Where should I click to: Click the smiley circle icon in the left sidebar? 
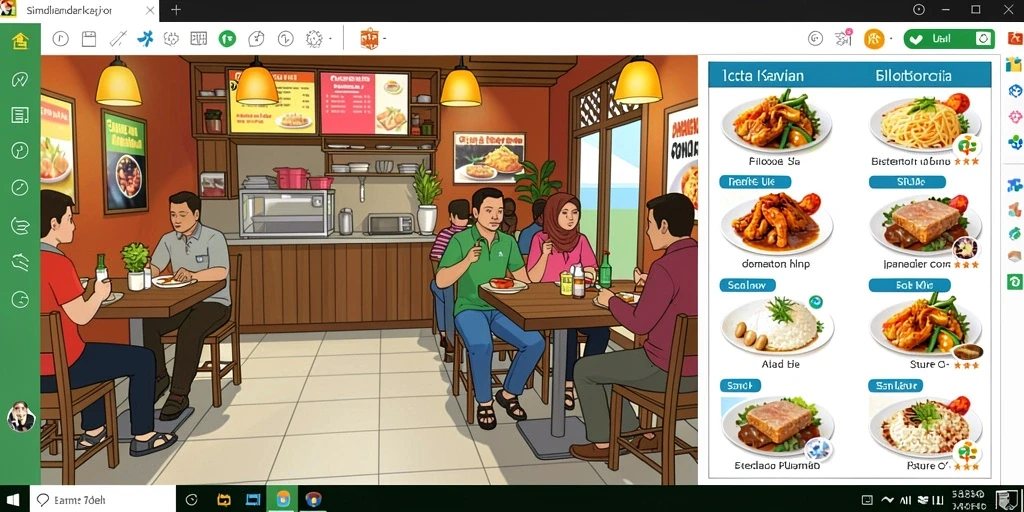20,300
